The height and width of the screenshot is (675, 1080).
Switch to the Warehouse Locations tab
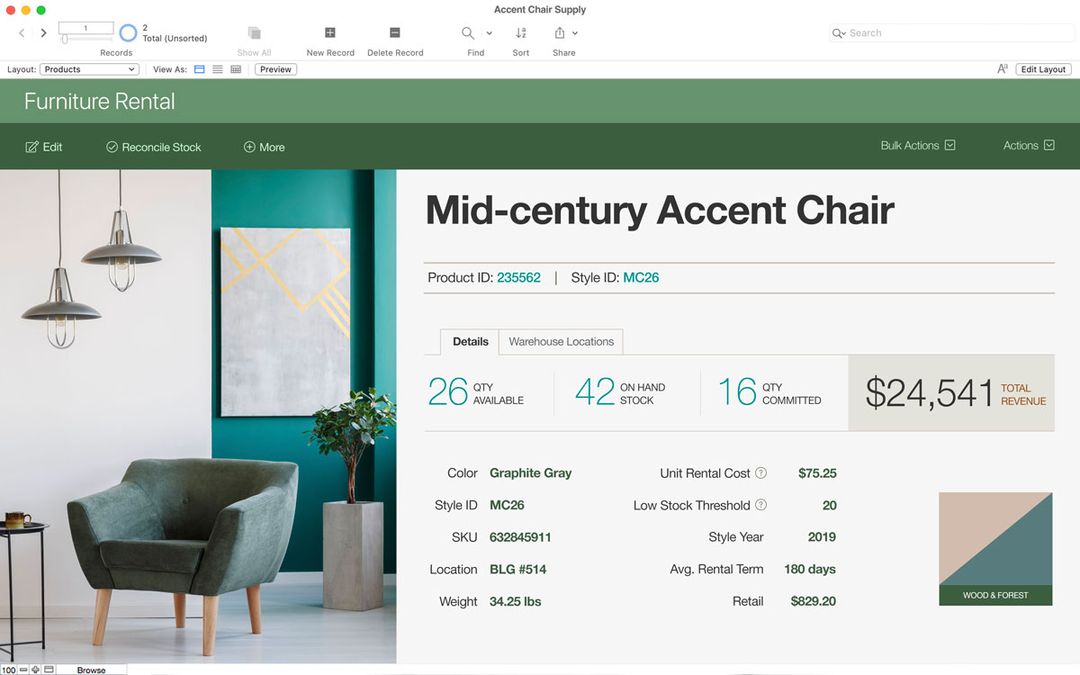point(560,341)
